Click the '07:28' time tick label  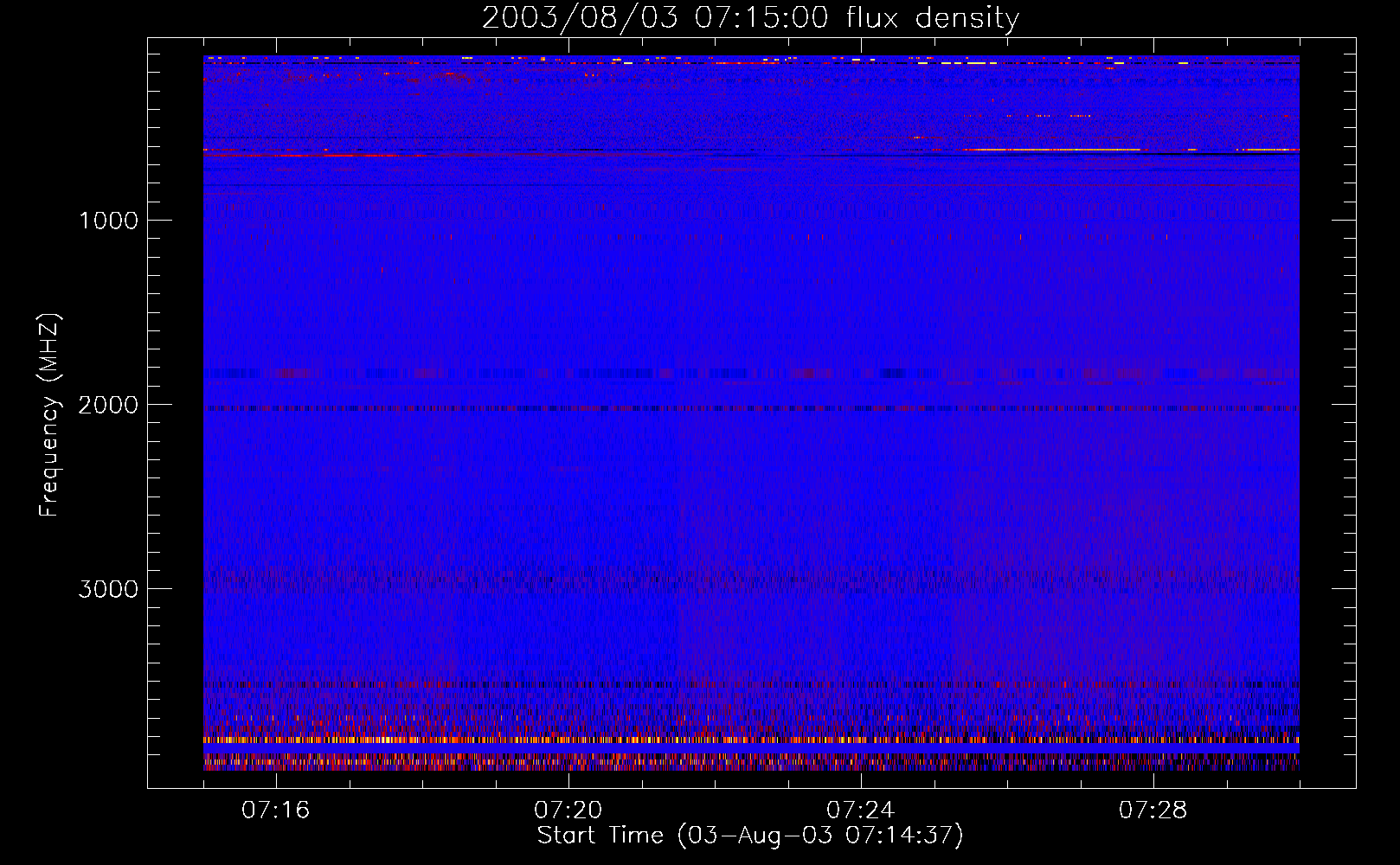pos(1153,811)
